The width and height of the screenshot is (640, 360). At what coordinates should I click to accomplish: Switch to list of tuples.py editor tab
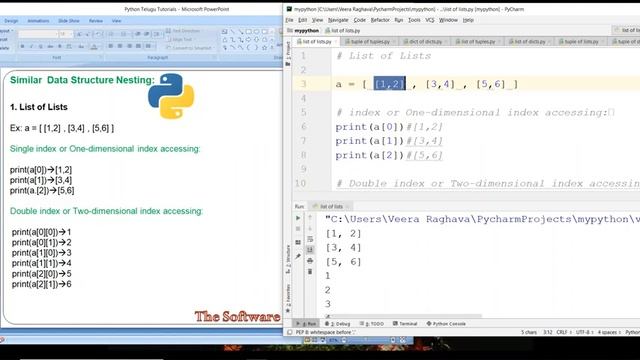476,42
